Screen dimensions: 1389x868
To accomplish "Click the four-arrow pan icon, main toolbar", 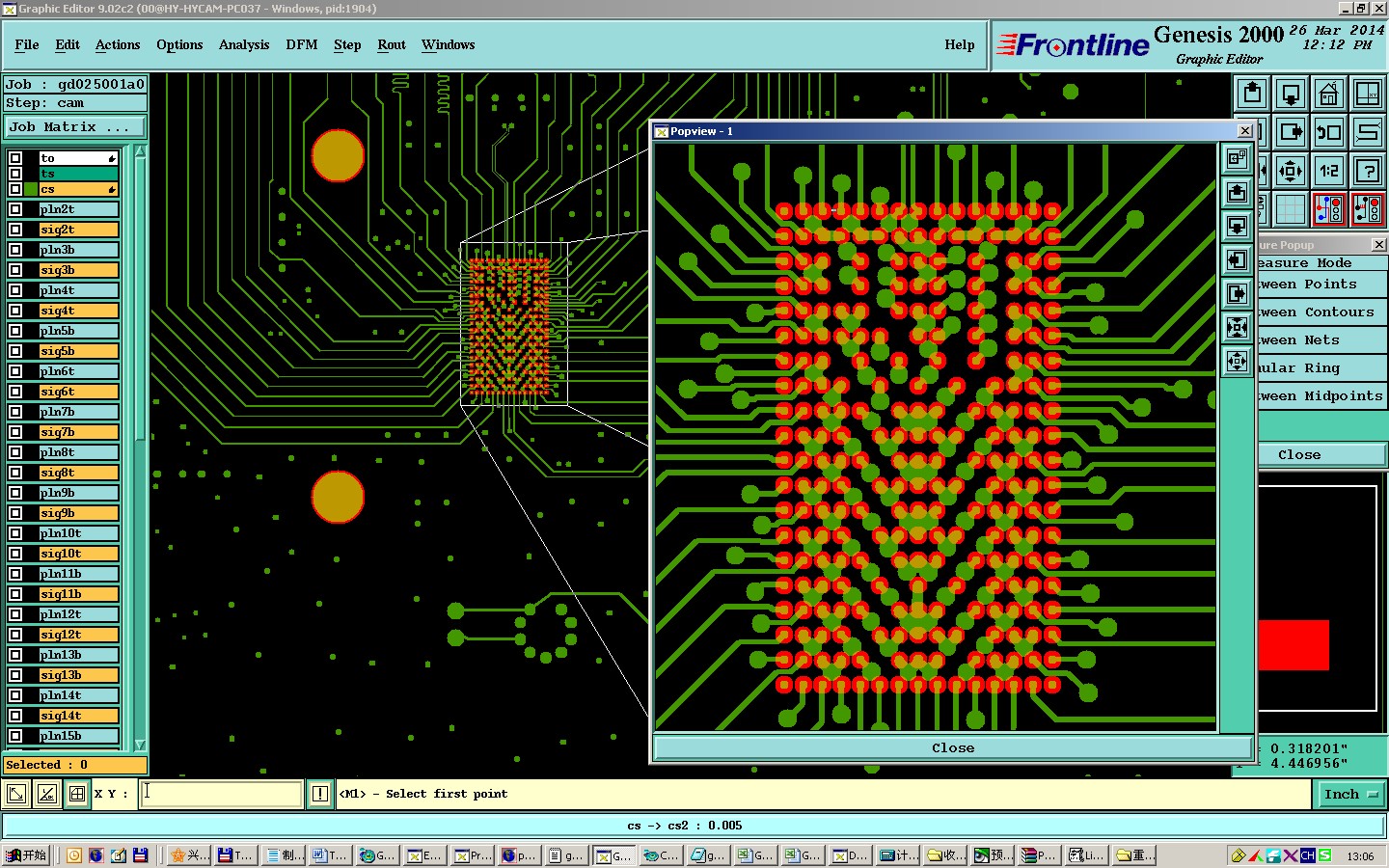I will pos(1291,171).
